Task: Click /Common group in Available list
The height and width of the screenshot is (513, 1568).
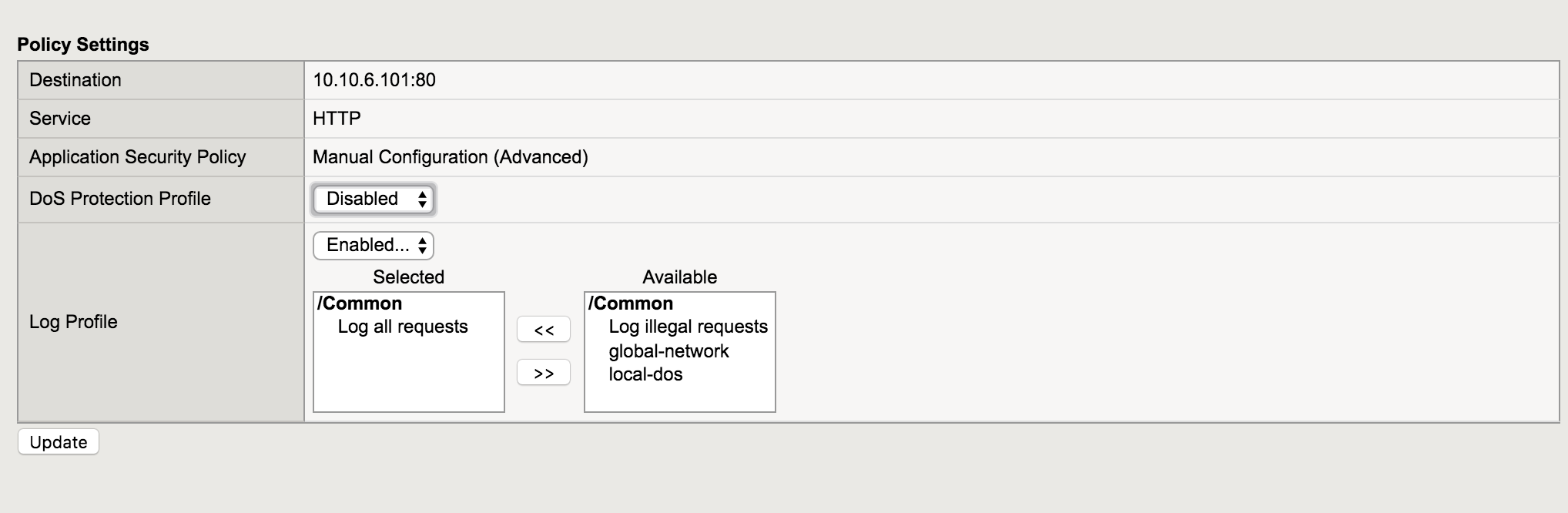Action: coord(631,303)
